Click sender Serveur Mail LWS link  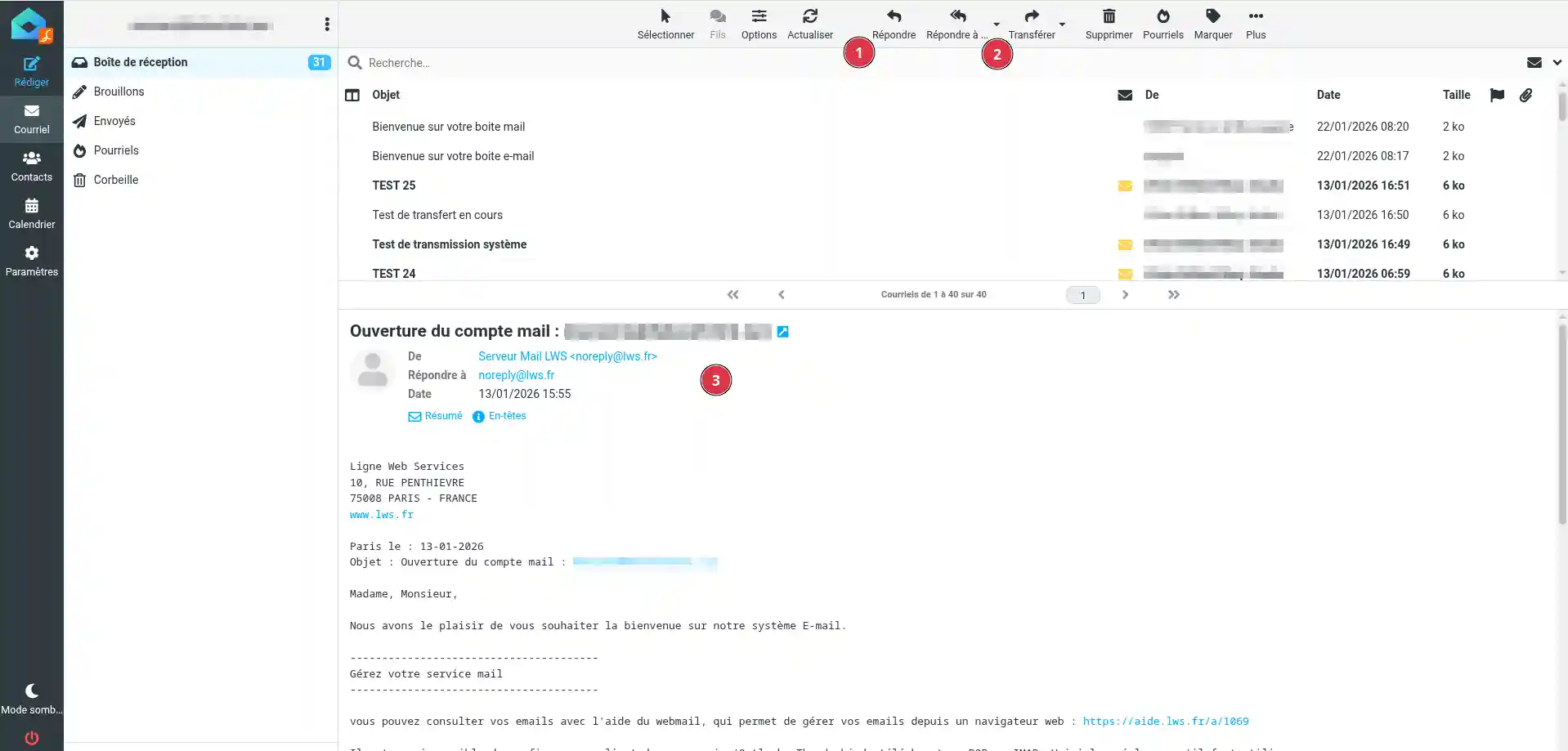567,356
